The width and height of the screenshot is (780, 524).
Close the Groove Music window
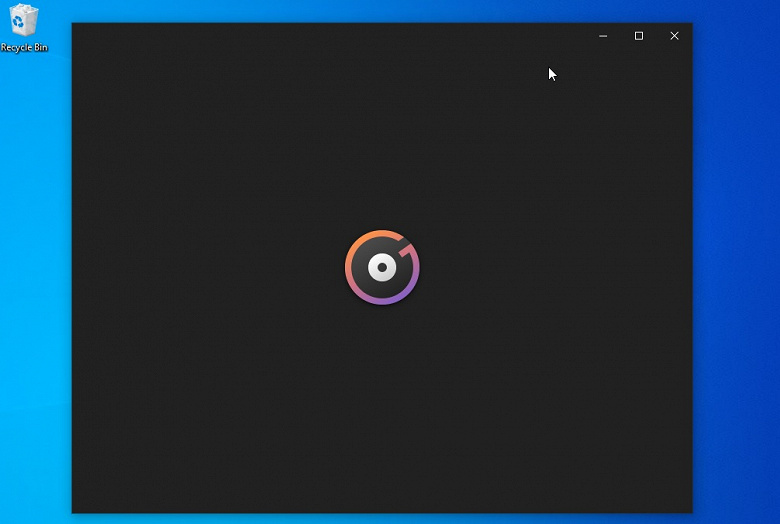coord(675,36)
